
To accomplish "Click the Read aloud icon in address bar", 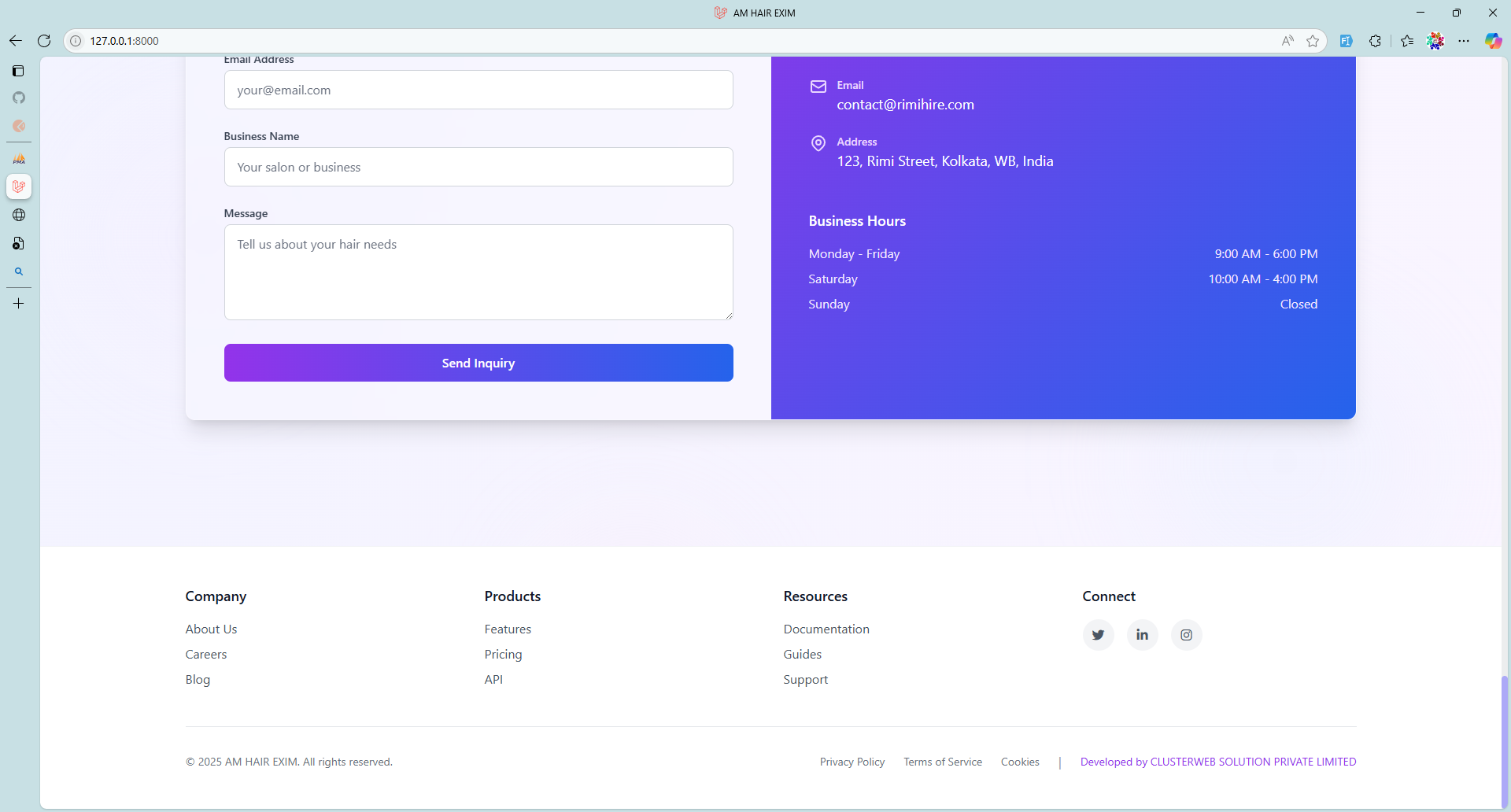I will 1287,41.
